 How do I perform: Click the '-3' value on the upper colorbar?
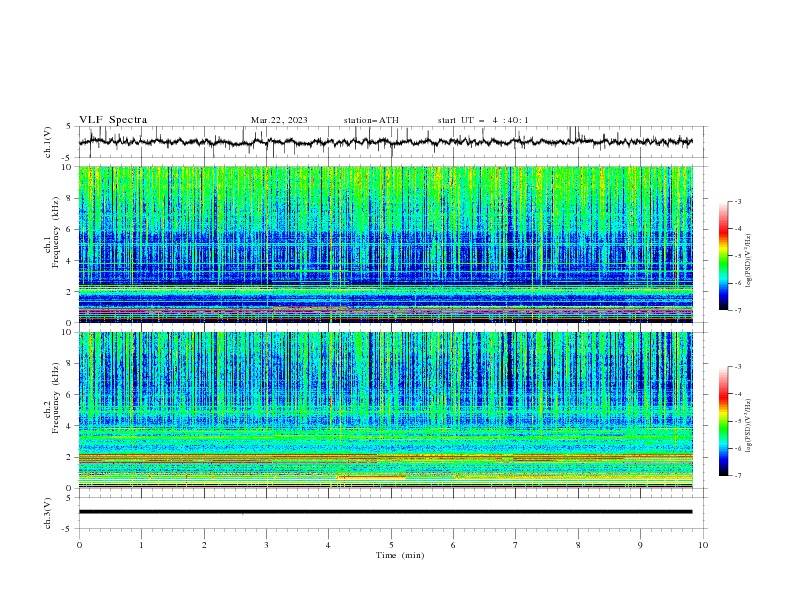pyautogui.click(x=737, y=201)
